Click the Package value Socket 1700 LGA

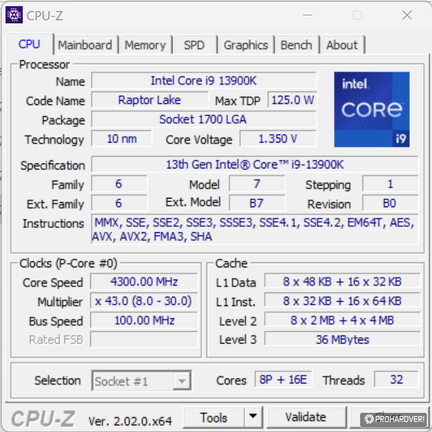click(x=203, y=119)
